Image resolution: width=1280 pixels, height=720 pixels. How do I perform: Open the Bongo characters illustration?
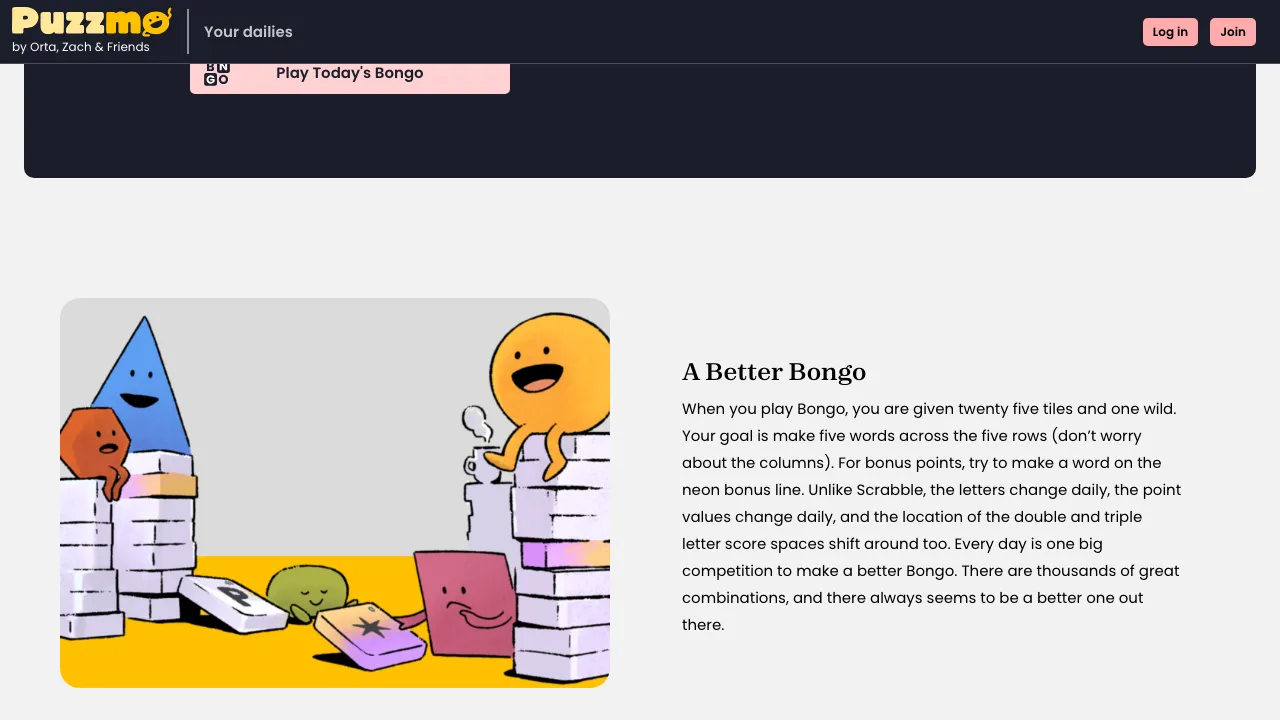tap(335, 493)
